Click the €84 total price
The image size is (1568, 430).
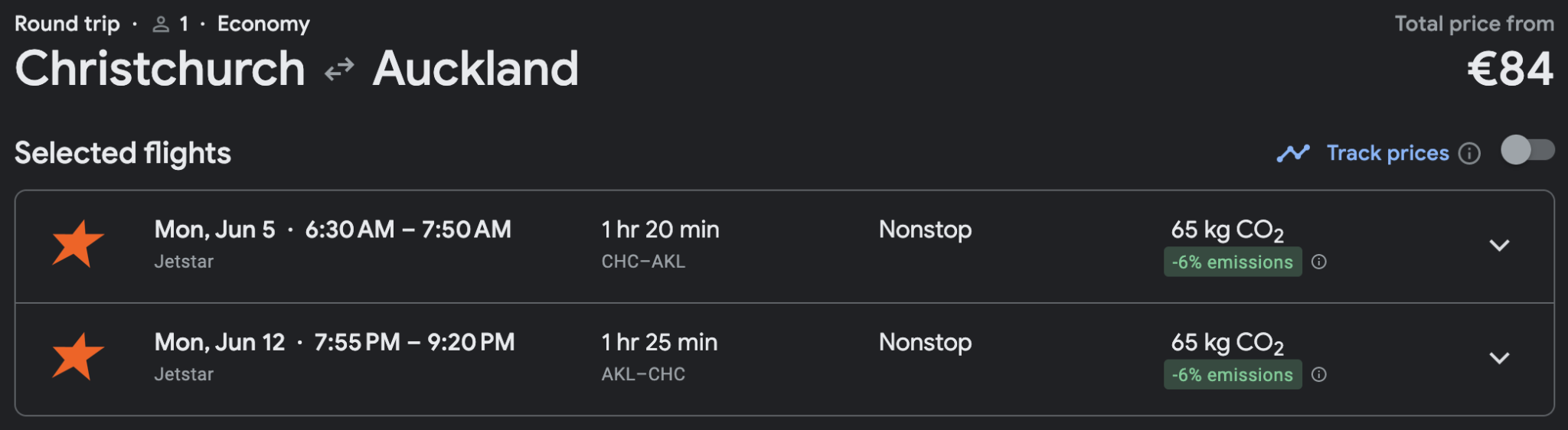click(x=1510, y=69)
